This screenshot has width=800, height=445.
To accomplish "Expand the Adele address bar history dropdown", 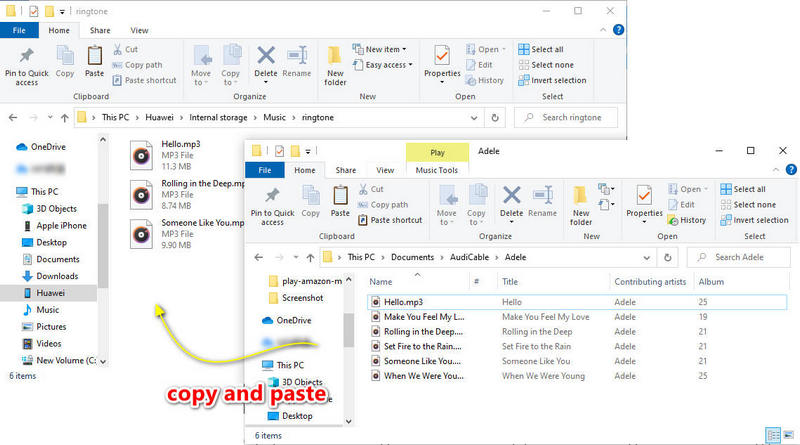I will click(x=646, y=258).
